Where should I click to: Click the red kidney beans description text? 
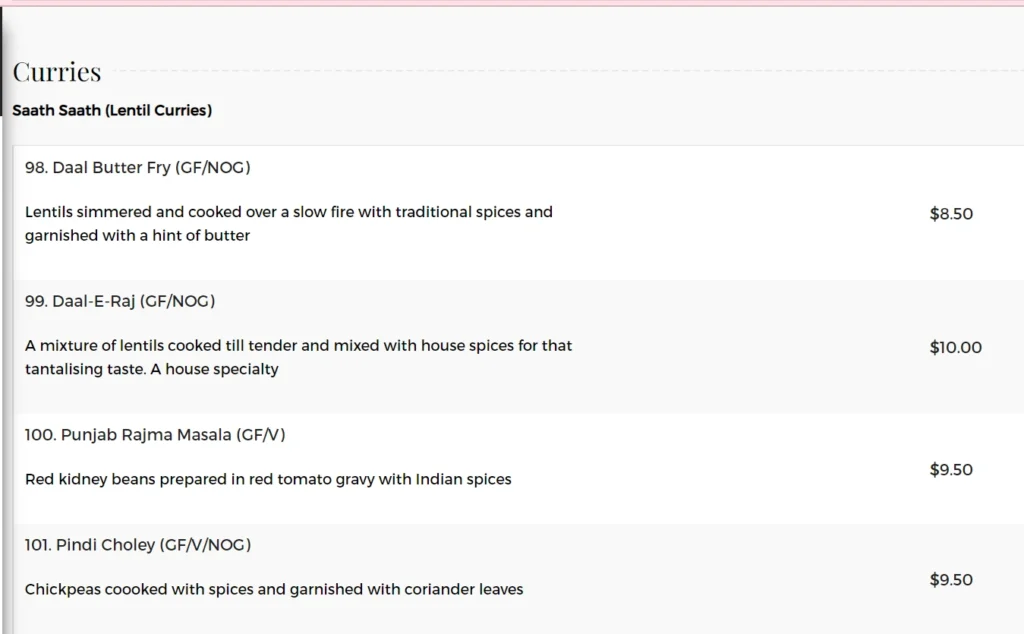268,479
